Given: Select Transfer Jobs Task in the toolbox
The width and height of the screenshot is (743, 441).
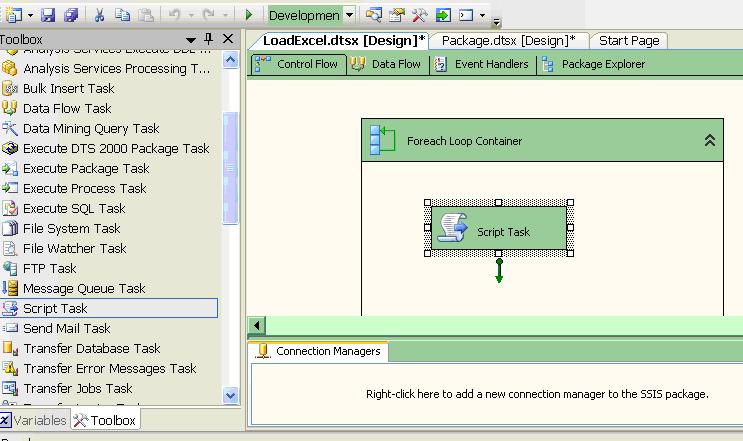Looking at the screenshot, I should [x=109, y=388].
